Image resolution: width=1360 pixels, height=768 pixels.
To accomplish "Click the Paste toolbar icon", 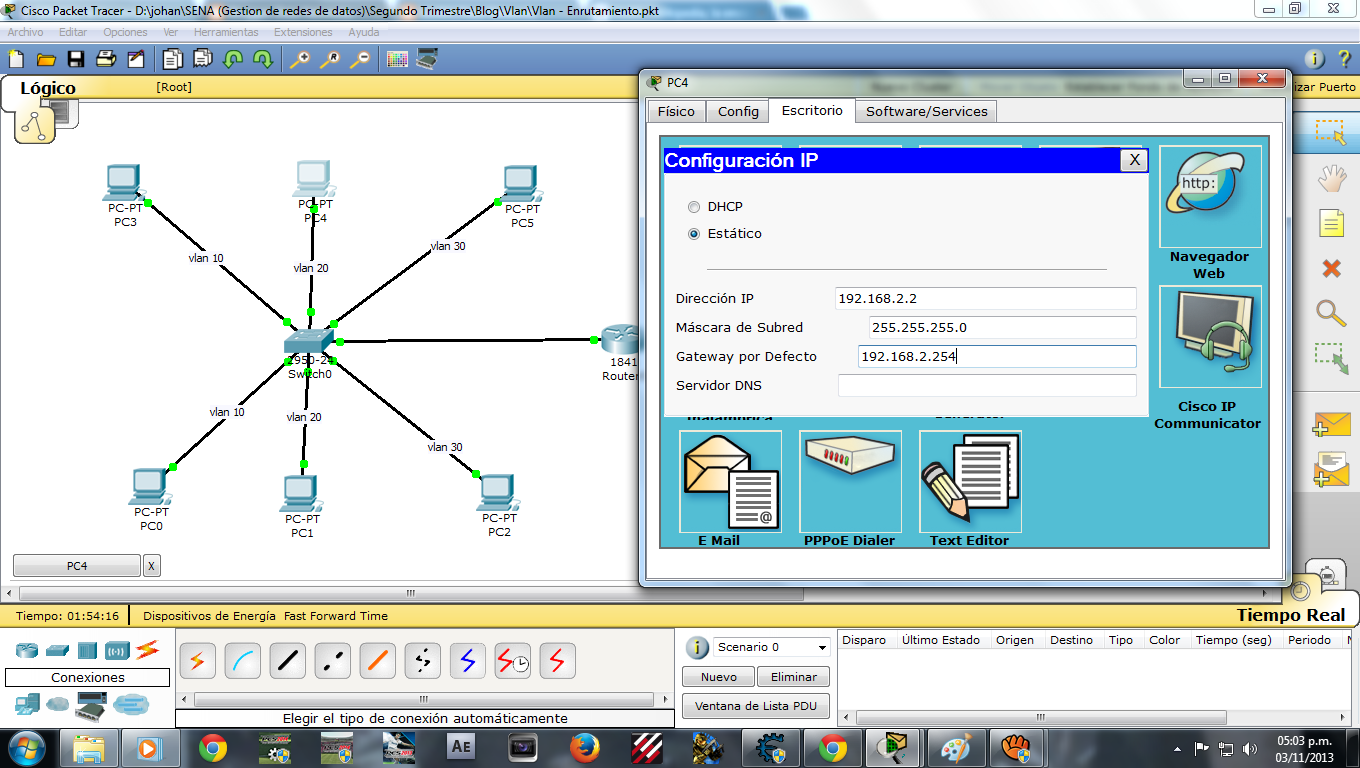I will 202,59.
